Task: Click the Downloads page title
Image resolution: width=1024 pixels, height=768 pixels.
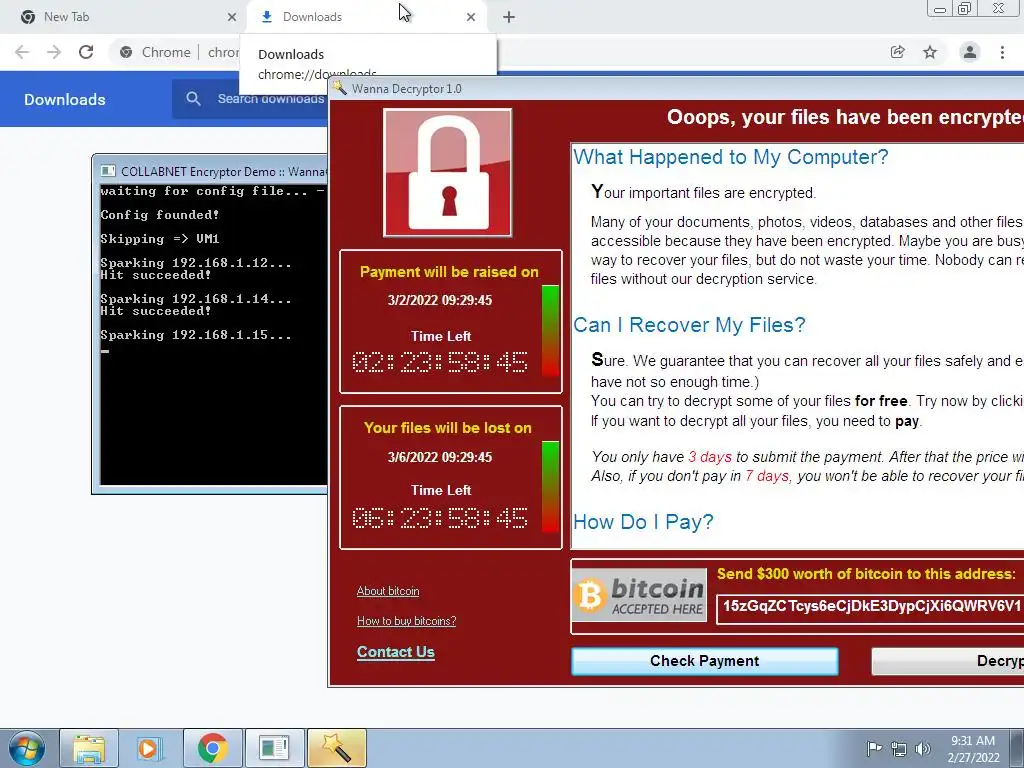Action: click(x=65, y=99)
